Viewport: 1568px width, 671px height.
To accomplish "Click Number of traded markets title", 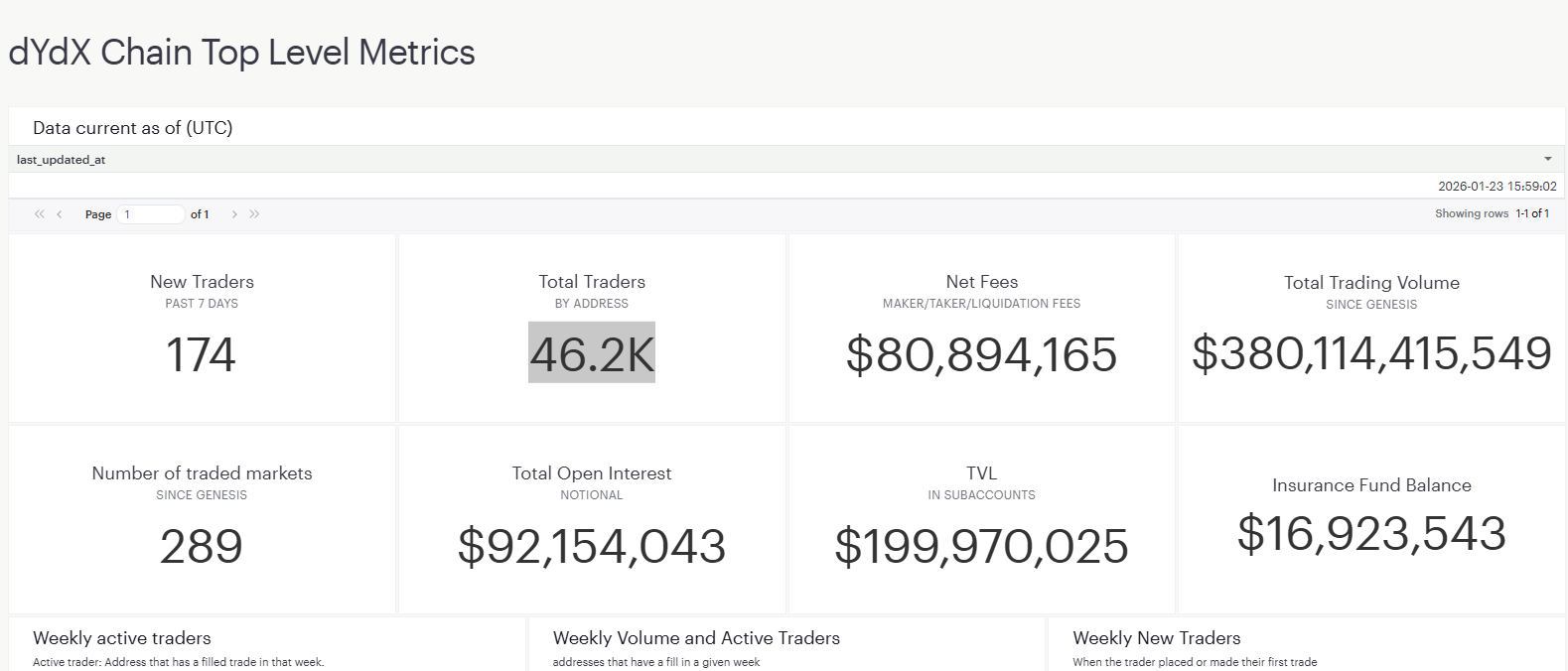I will [x=203, y=473].
